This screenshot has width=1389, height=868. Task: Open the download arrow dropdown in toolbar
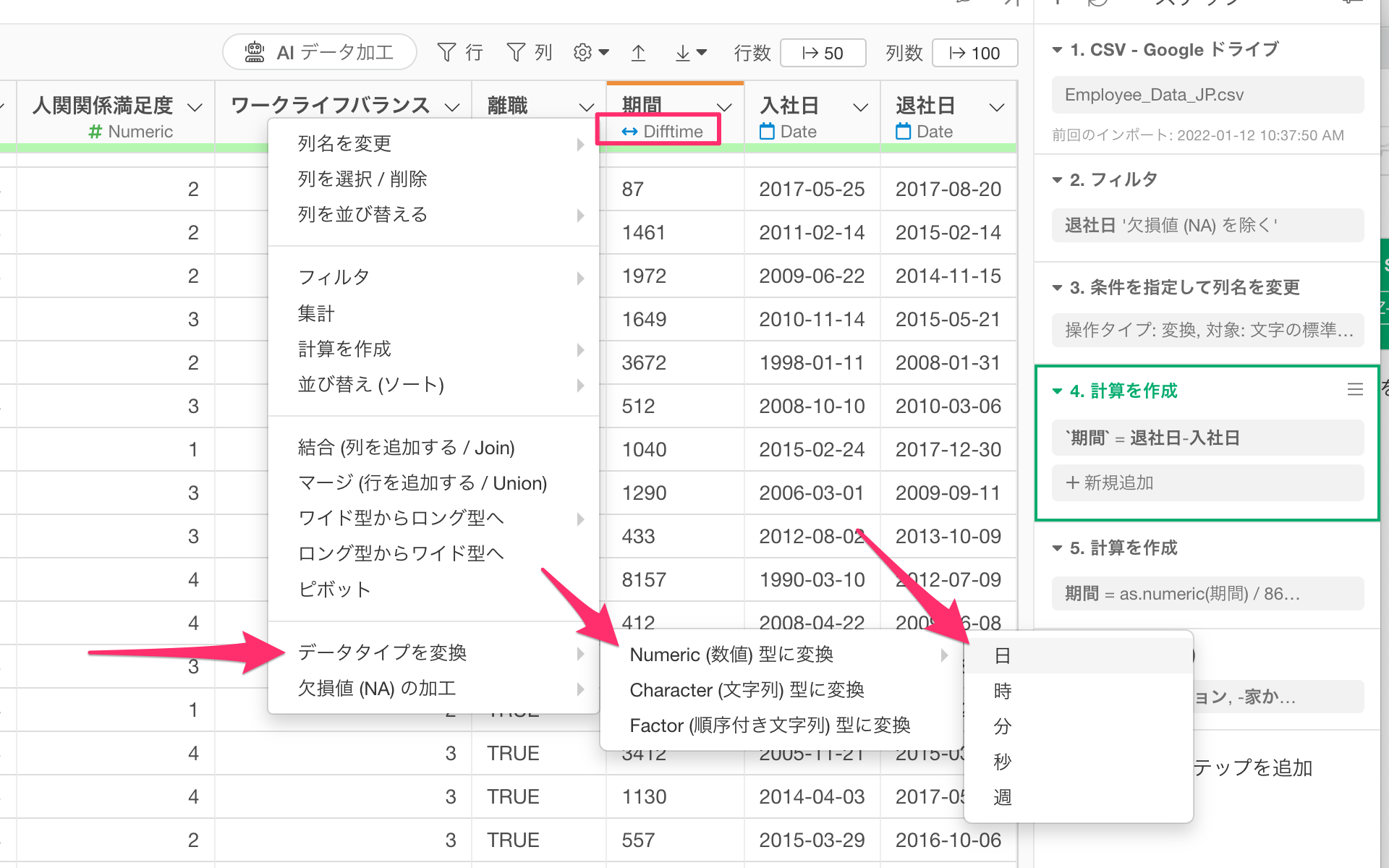pos(691,52)
